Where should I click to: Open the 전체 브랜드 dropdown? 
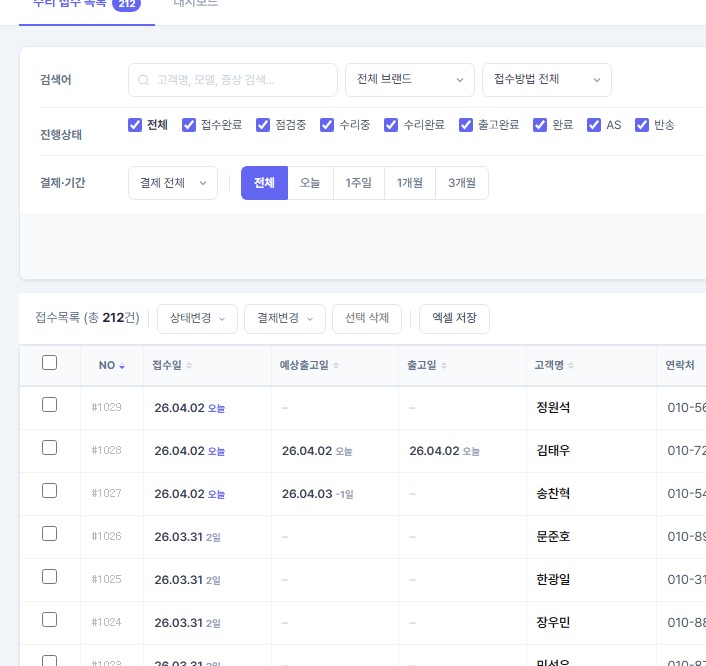pos(409,80)
